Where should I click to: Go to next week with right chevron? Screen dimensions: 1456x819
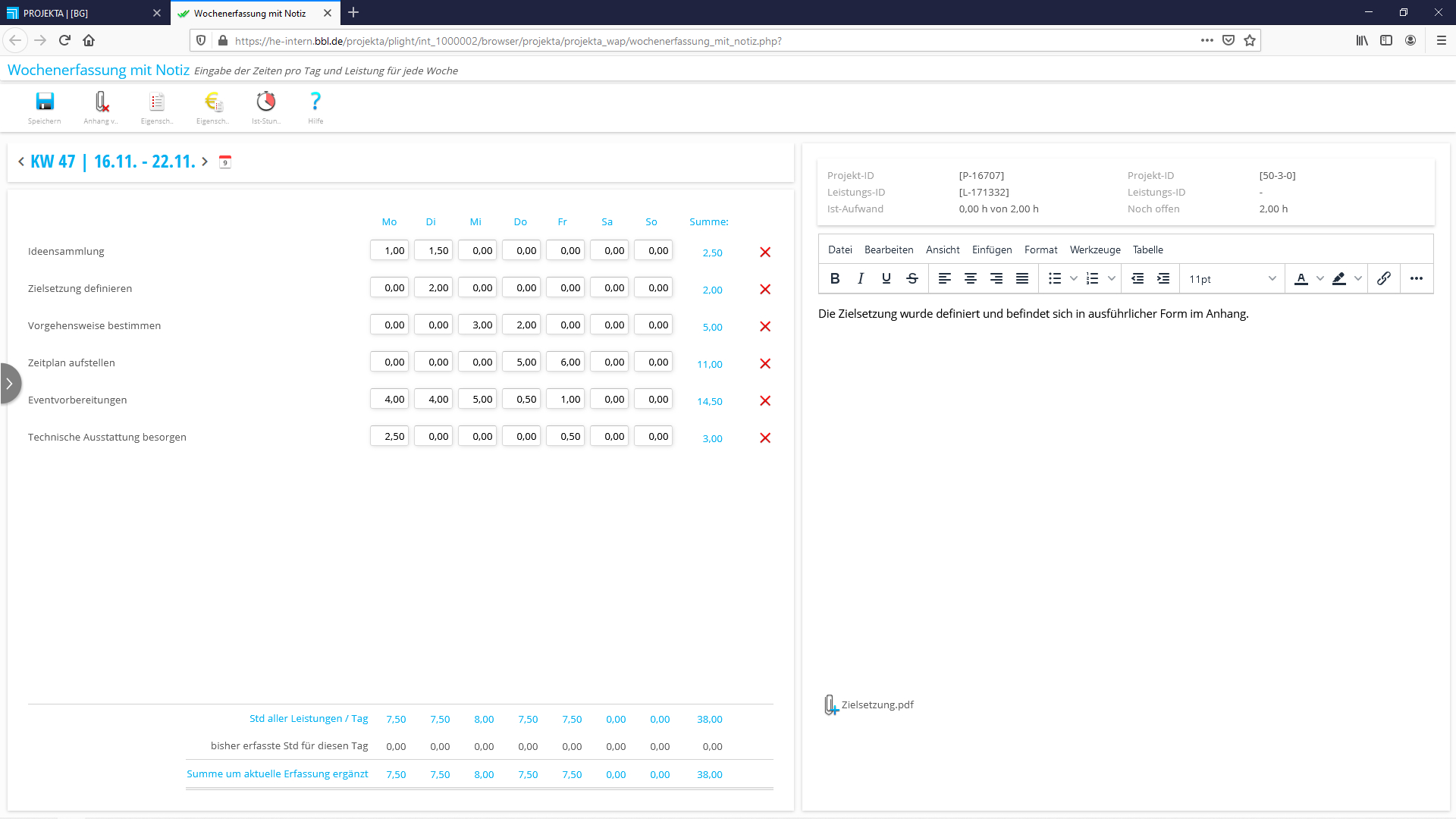pos(205,162)
